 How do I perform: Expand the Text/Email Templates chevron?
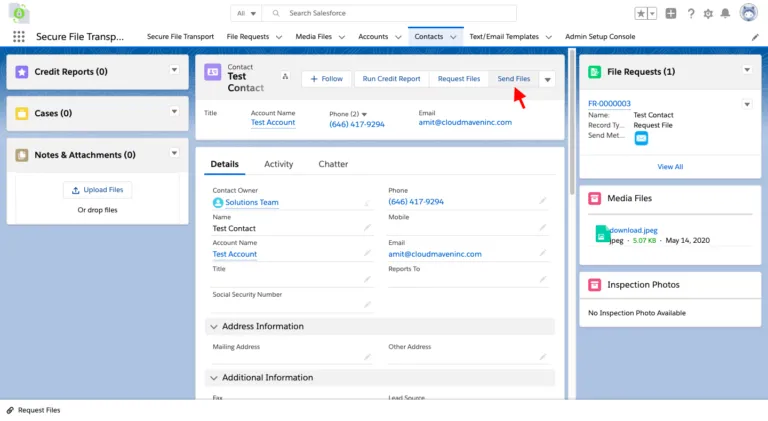(549, 37)
